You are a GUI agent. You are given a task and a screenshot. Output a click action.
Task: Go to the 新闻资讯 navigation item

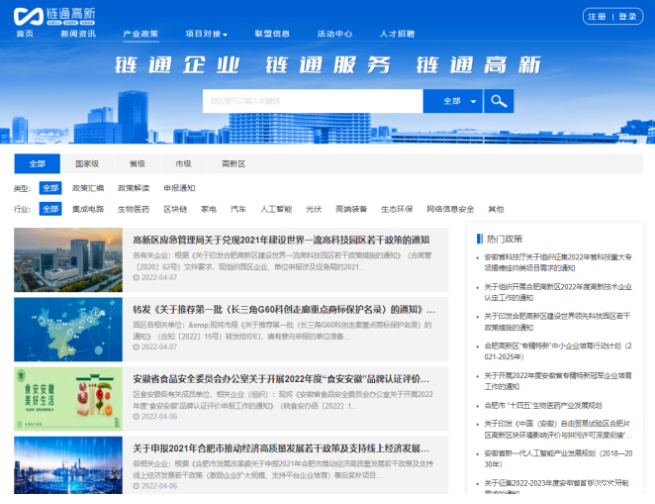pos(78,34)
